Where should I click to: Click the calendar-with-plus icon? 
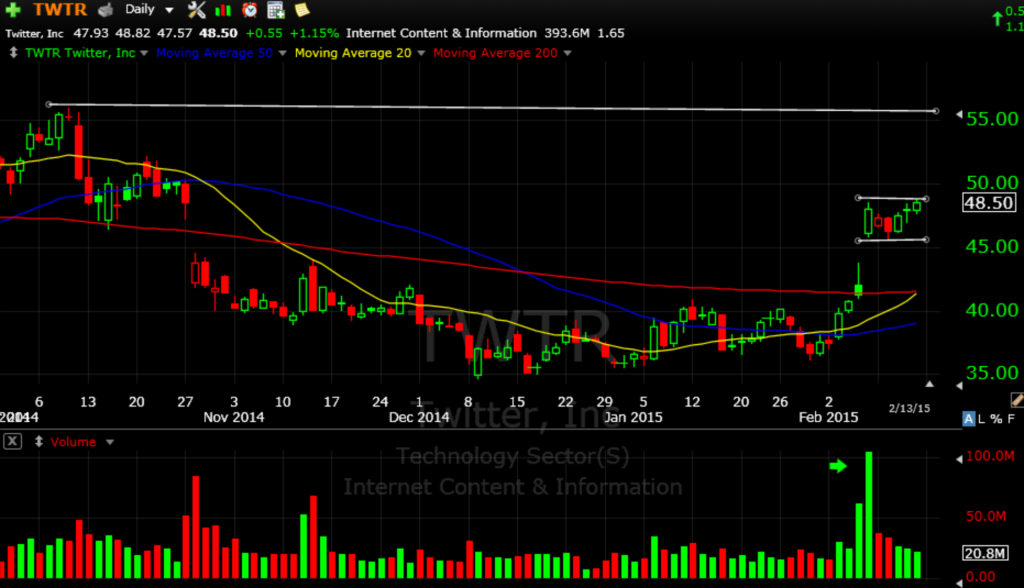[x=276, y=10]
